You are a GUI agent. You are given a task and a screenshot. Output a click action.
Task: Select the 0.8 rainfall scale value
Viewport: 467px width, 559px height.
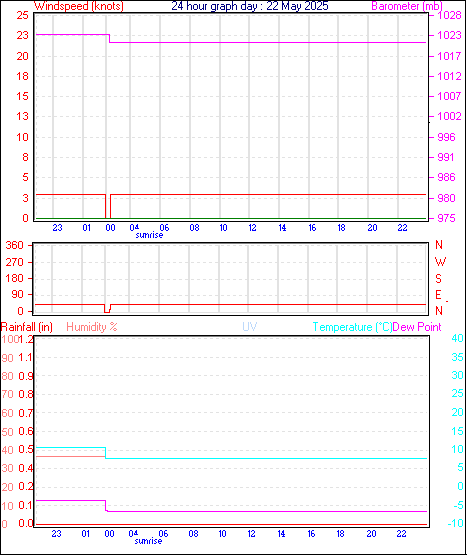tap(26, 394)
